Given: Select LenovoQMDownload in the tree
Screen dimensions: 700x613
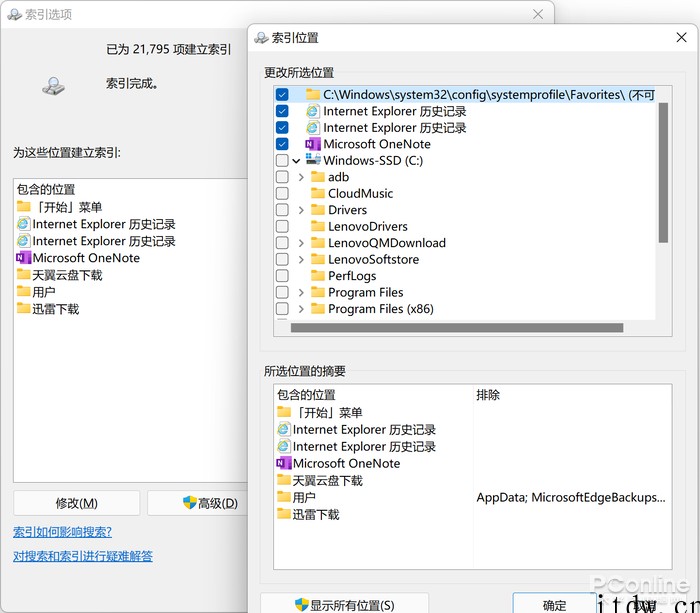Looking at the screenshot, I should 387,243.
